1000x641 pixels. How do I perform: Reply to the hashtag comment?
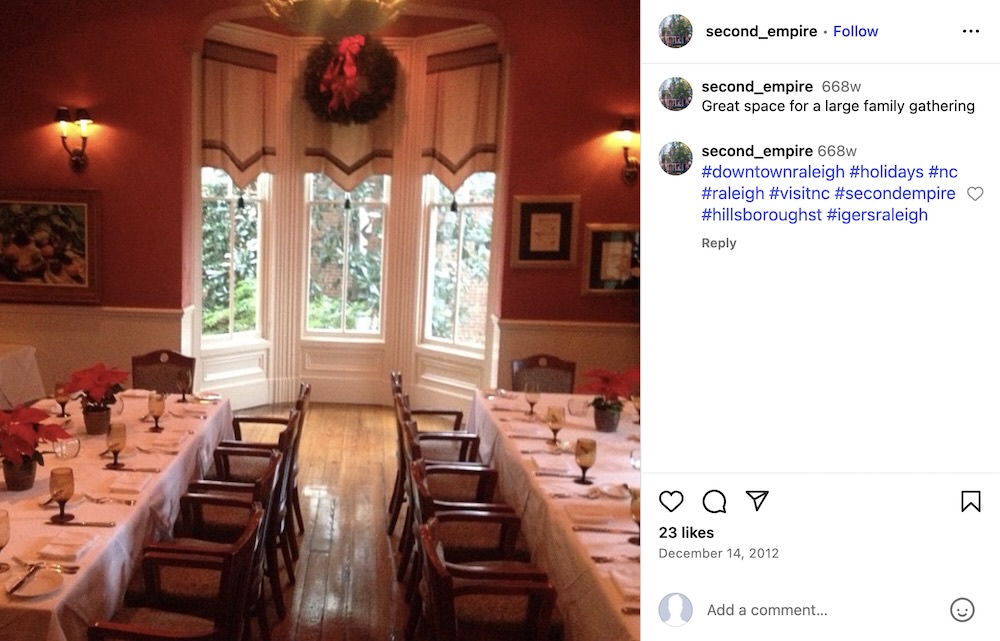(719, 243)
